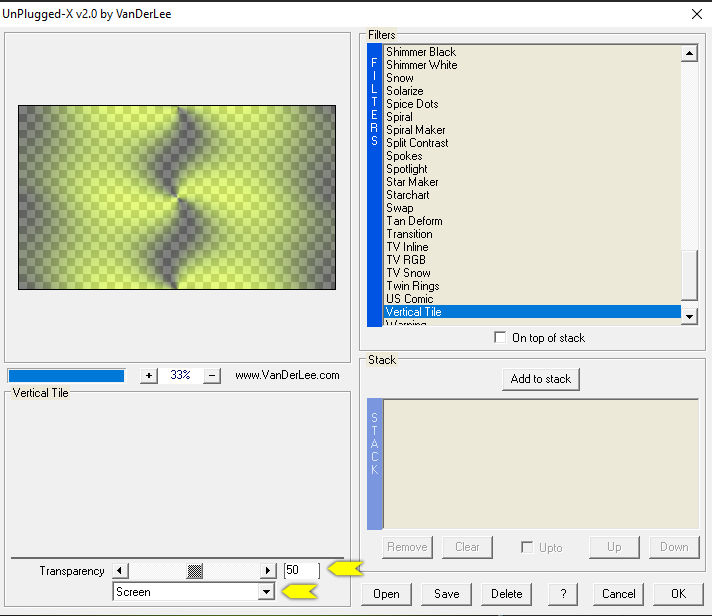This screenshot has height=616, width=712.
Task: Click the filter preview image
Action: coord(177,197)
